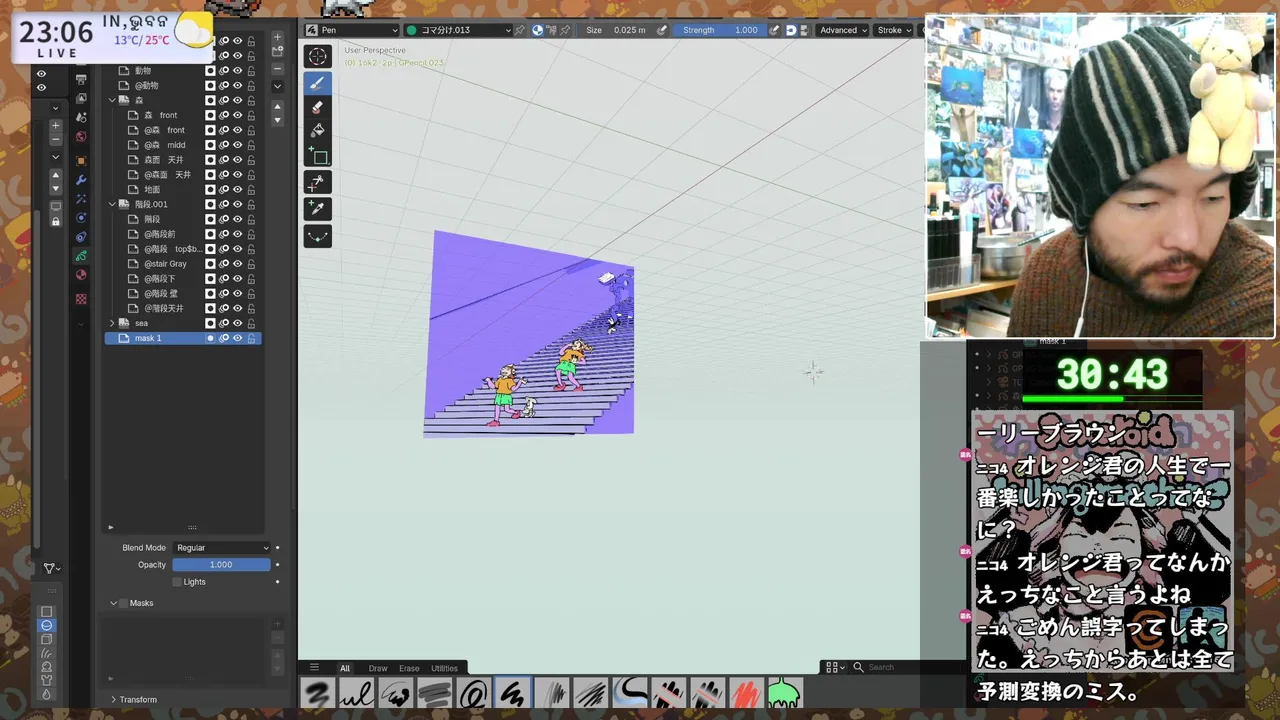The height and width of the screenshot is (720, 1280).
Task: Select the Eyedropper tool
Action: point(318,208)
